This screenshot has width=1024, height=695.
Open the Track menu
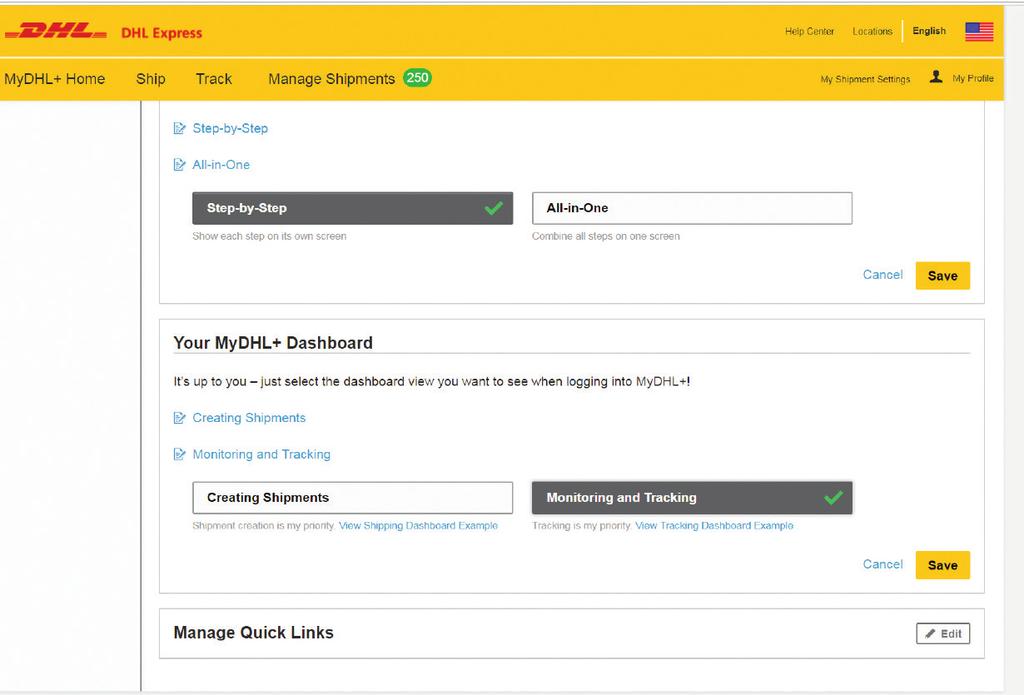point(214,79)
